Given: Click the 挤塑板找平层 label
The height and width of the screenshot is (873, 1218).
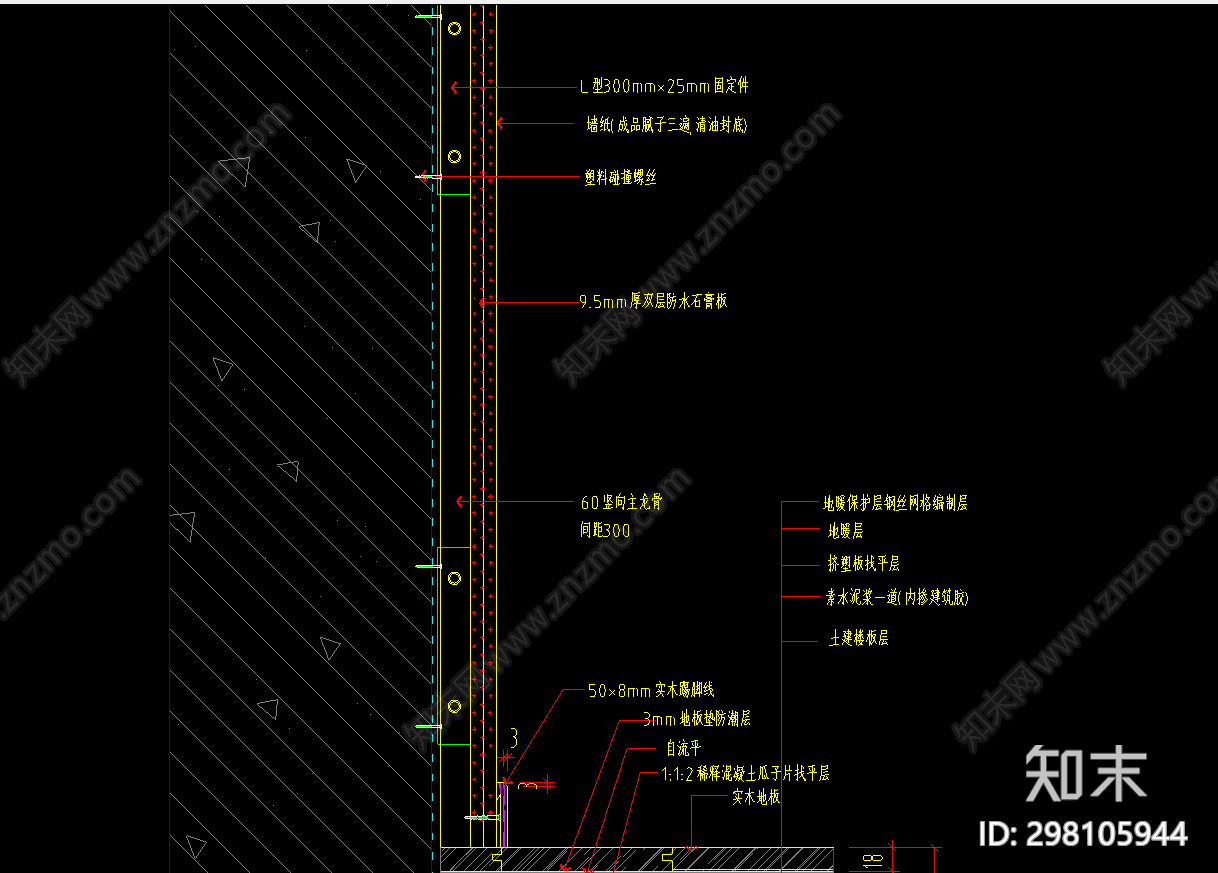Looking at the screenshot, I should [x=864, y=564].
